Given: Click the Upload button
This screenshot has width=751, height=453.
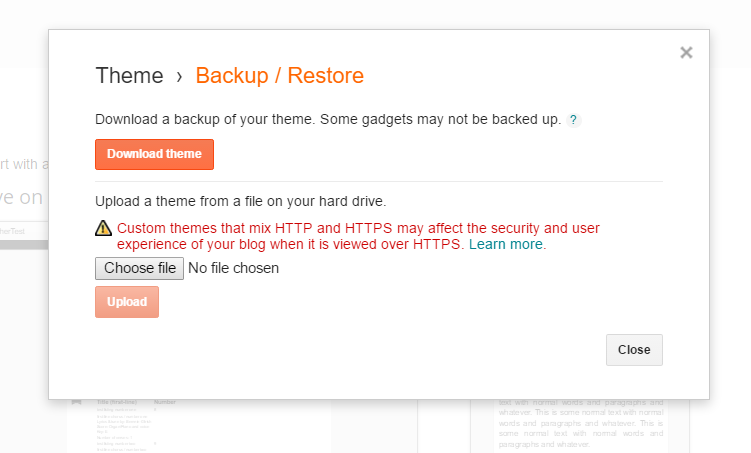Looking at the screenshot, I should (127, 302).
